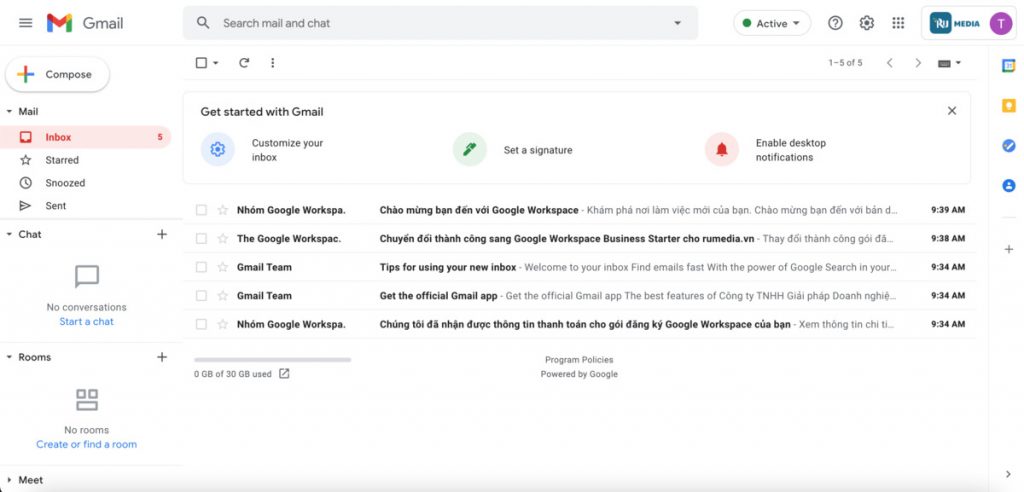Click the Enable desktop notifications bell icon

pyautogui.click(x=722, y=150)
